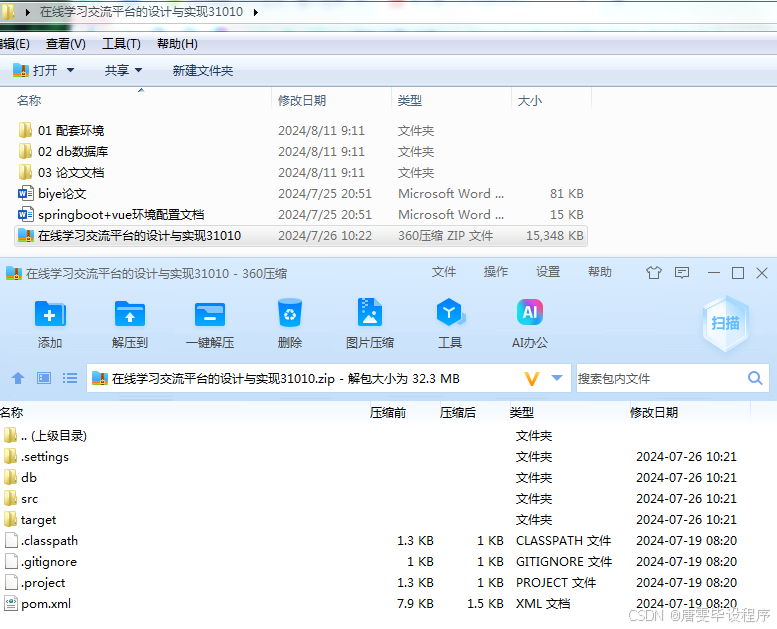The height and width of the screenshot is (629, 777).
Task: Sort Explorer files by 大小 column
Action: tap(529, 101)
